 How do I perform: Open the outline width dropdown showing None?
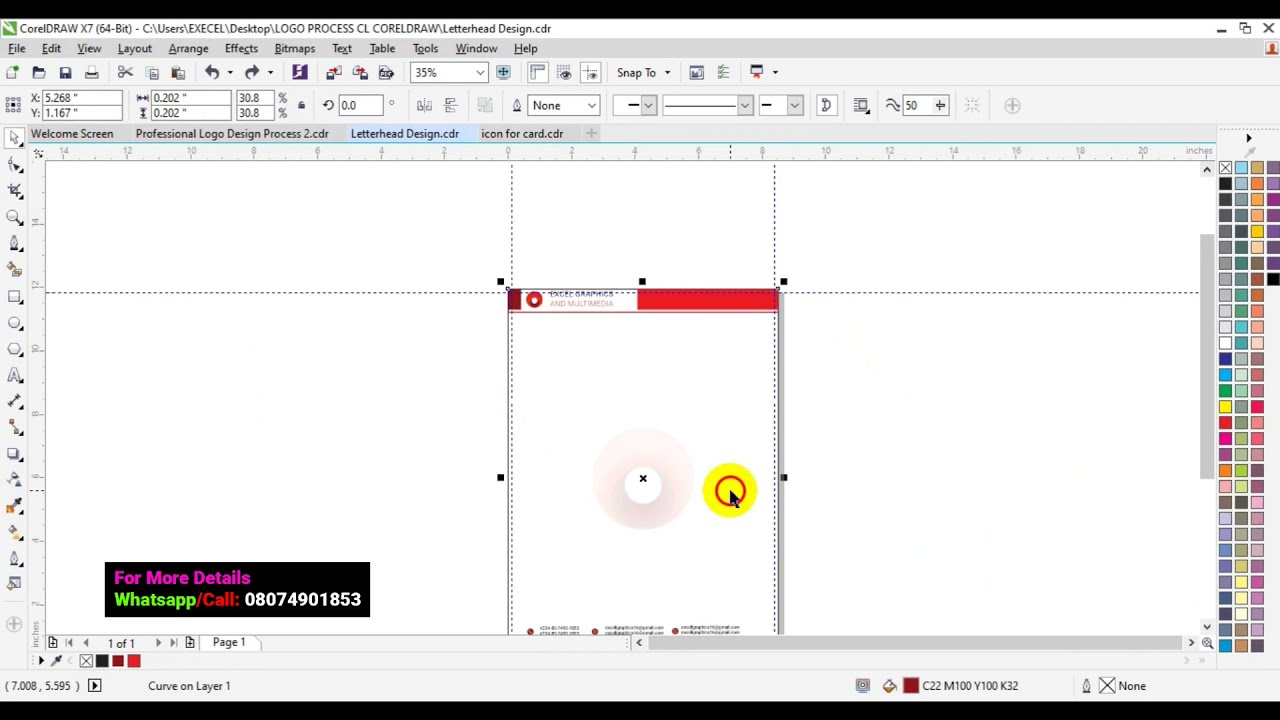coord(592,105)
